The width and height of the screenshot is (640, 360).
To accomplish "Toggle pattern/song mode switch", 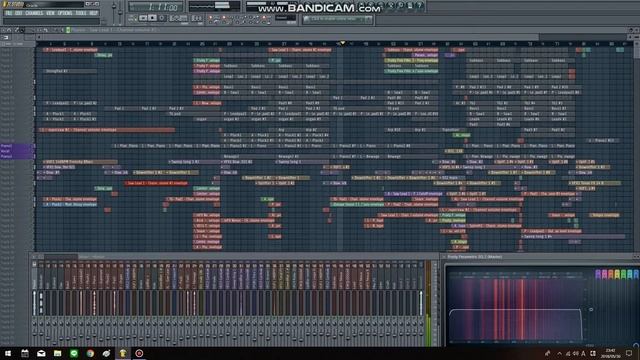I will point(132,18).
